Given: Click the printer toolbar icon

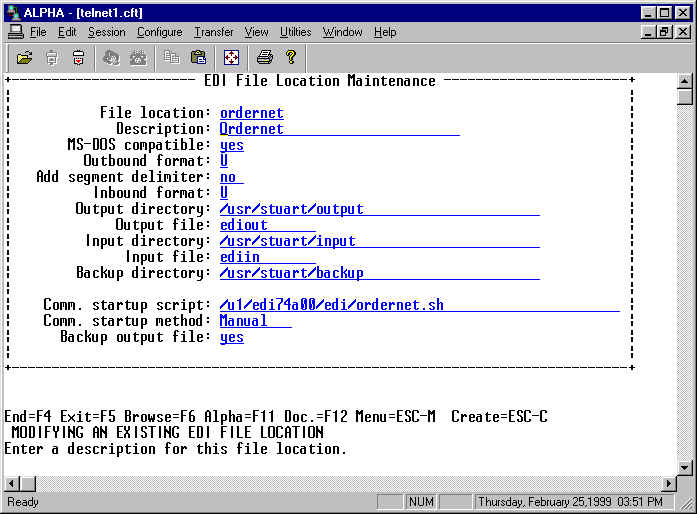Looking at the screenshot, I should (264, 57).
